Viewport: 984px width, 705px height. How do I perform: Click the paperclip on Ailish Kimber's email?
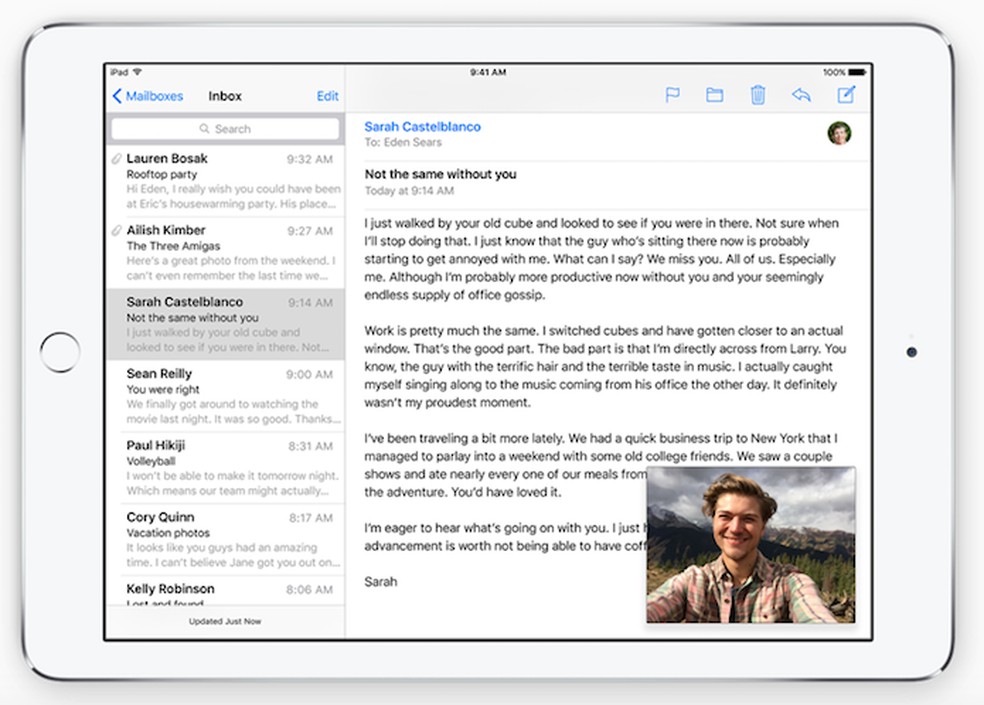[117, 230]
